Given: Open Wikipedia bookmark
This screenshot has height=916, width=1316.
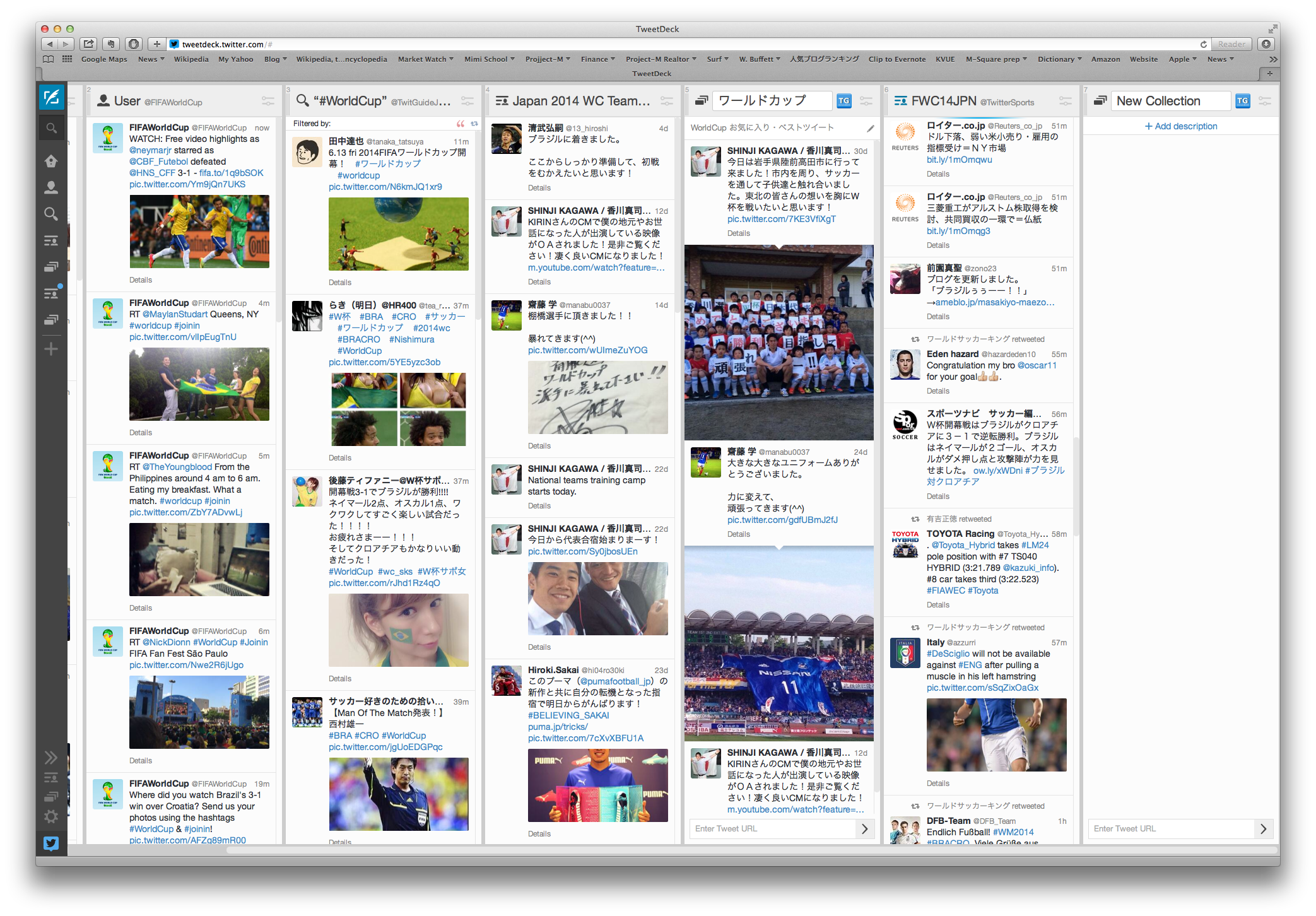Looking at the screenshot, I should pos(191,59).
